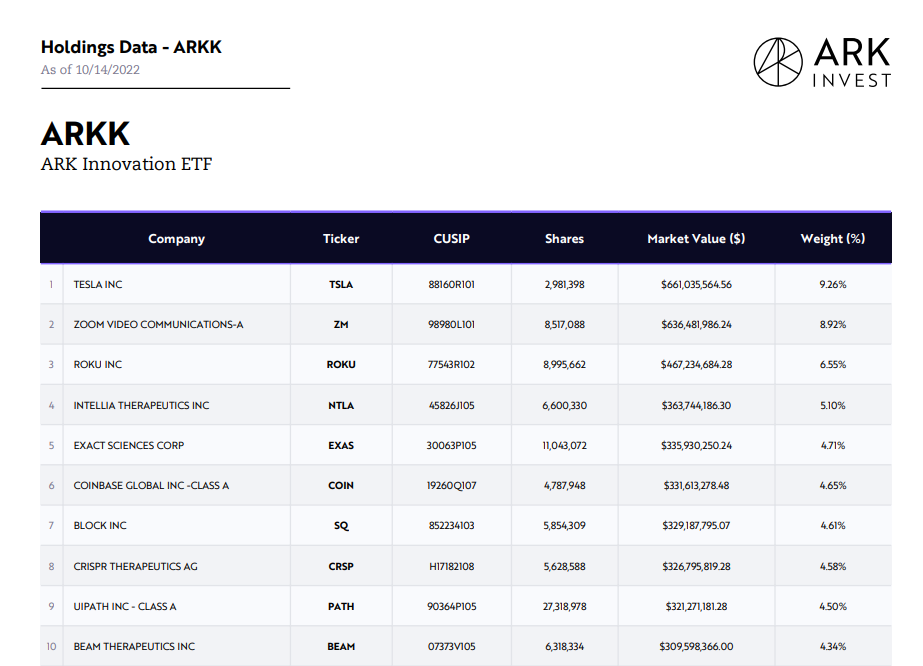The height and width of the screenshot is (666, 923).
Task: Click the ARK Invest circular logo icon
Action: pos(778,62)
